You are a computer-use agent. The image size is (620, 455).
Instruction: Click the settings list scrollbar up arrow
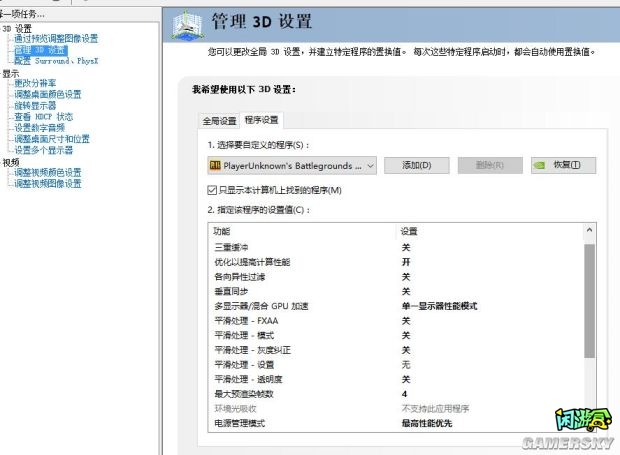pyautogui.click(x=589, y=231)
